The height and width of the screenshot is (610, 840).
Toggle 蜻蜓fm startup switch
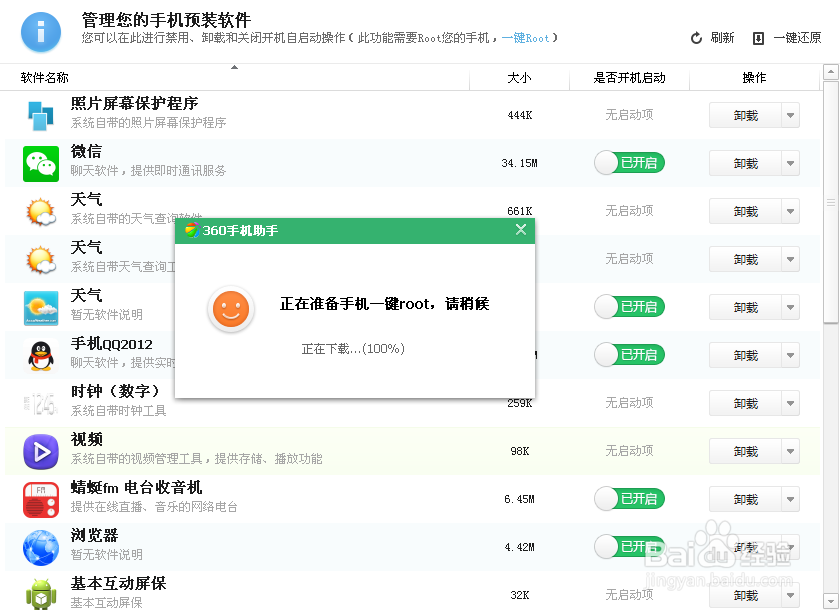[629, 499]
